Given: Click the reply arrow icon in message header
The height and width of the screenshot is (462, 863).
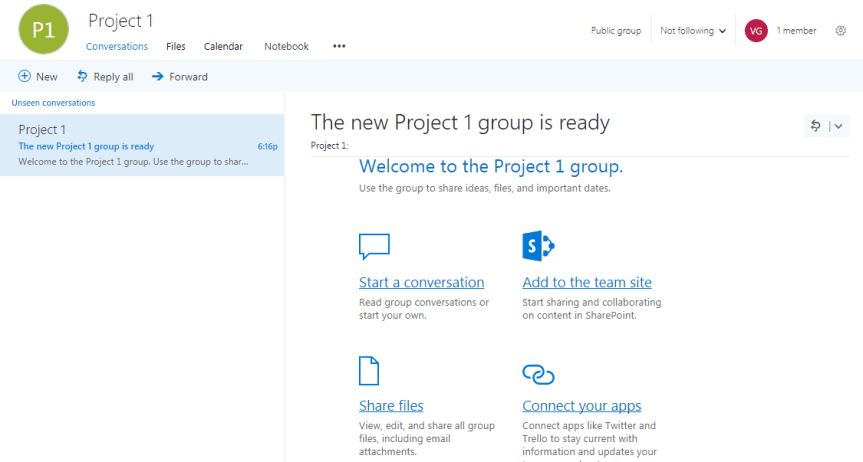Looking at the screenshot, I should [816, 126].
